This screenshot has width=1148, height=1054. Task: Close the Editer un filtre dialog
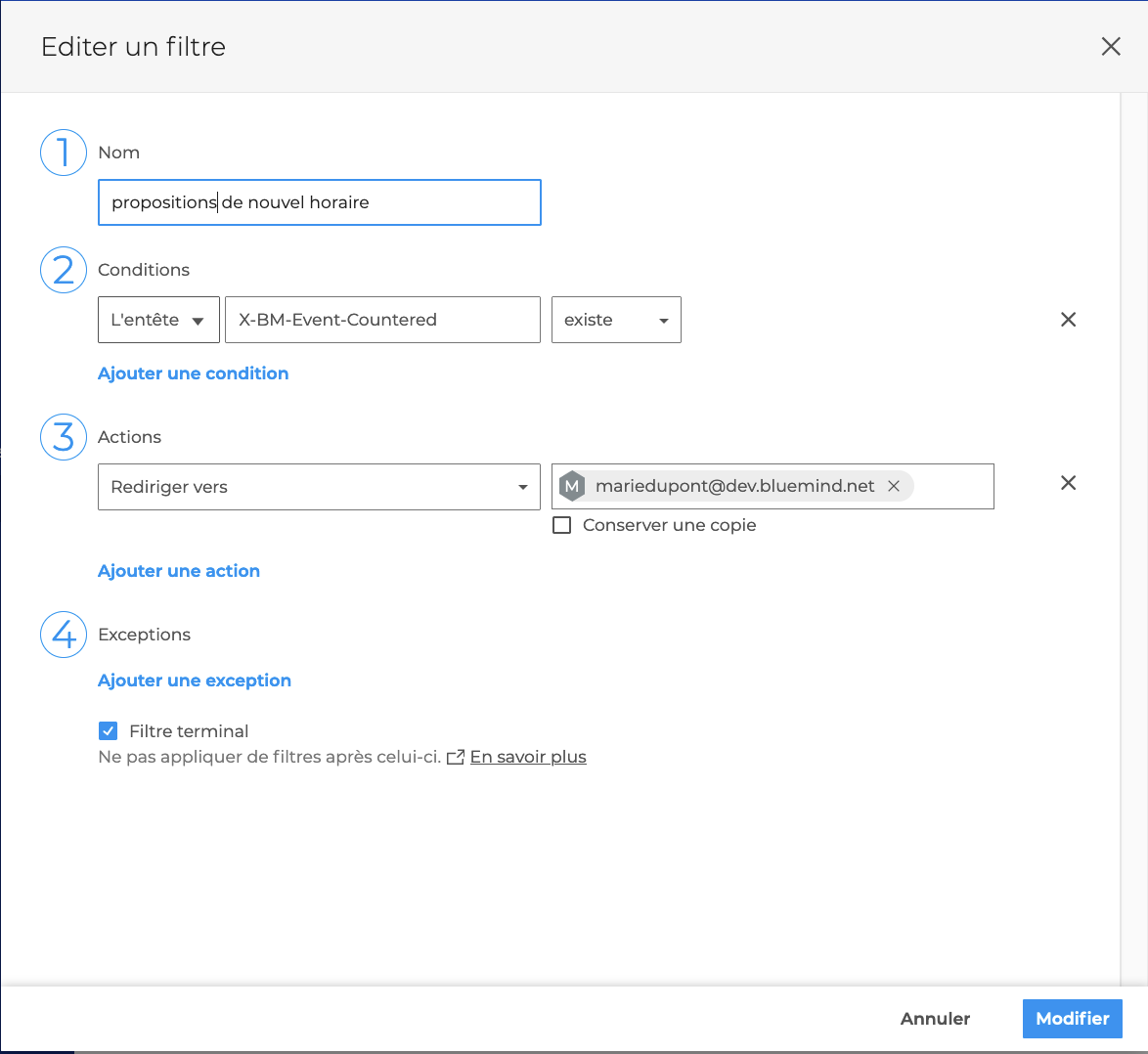tap(1111, 47)
